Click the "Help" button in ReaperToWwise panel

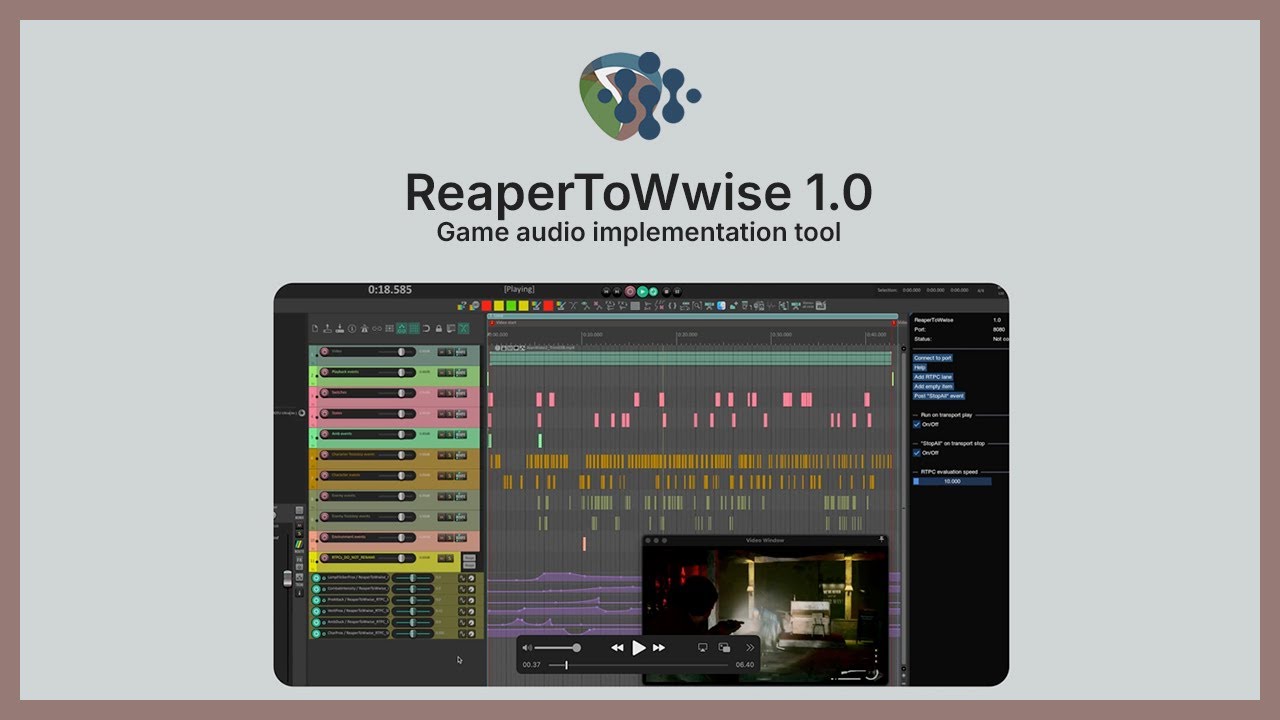[920, 367]
